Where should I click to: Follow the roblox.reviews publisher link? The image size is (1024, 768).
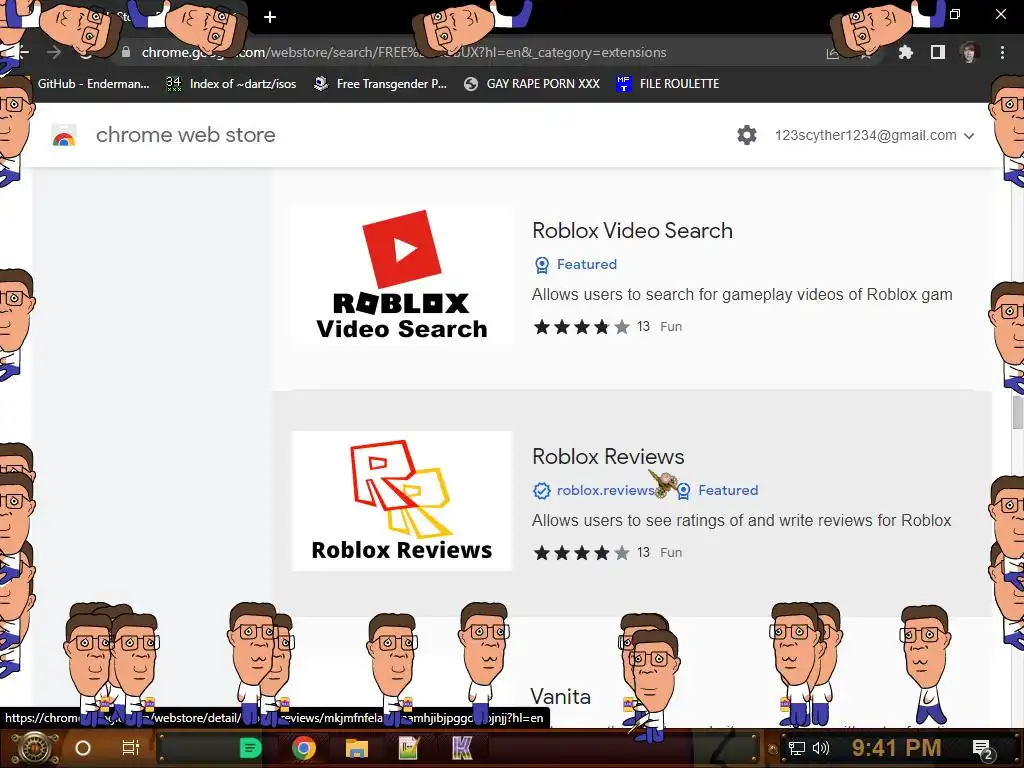click(605, 490)
